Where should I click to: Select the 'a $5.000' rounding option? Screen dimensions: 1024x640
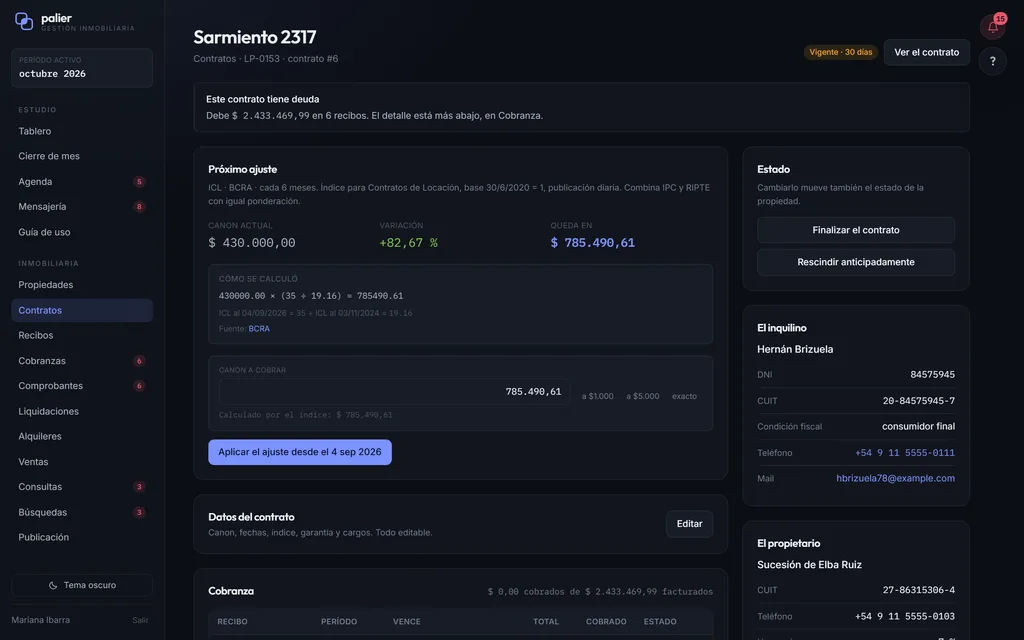tap(643, 396)
